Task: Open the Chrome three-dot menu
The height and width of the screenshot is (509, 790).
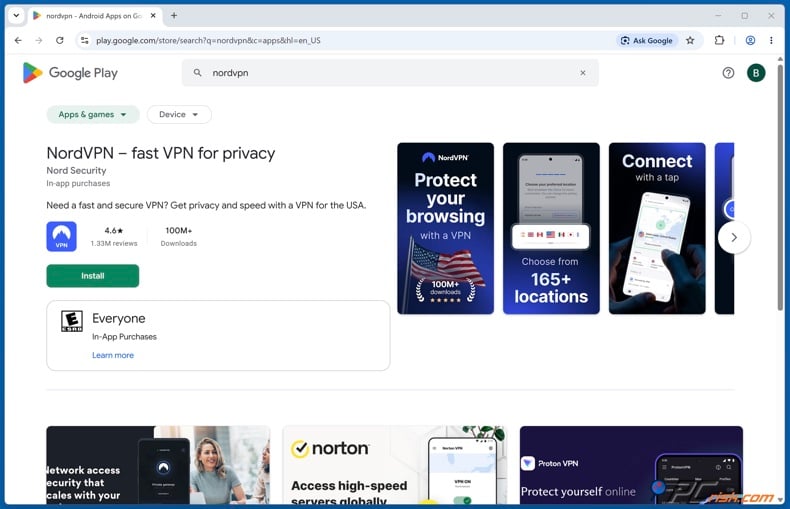Action: pyautogui.click(x=771, y=40)
